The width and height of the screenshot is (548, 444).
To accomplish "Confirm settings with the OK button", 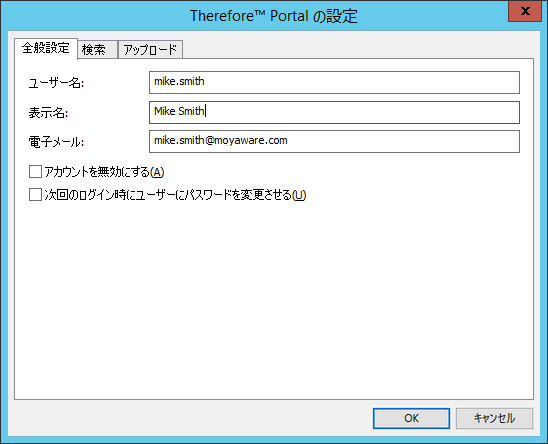I will pos(411,418).
